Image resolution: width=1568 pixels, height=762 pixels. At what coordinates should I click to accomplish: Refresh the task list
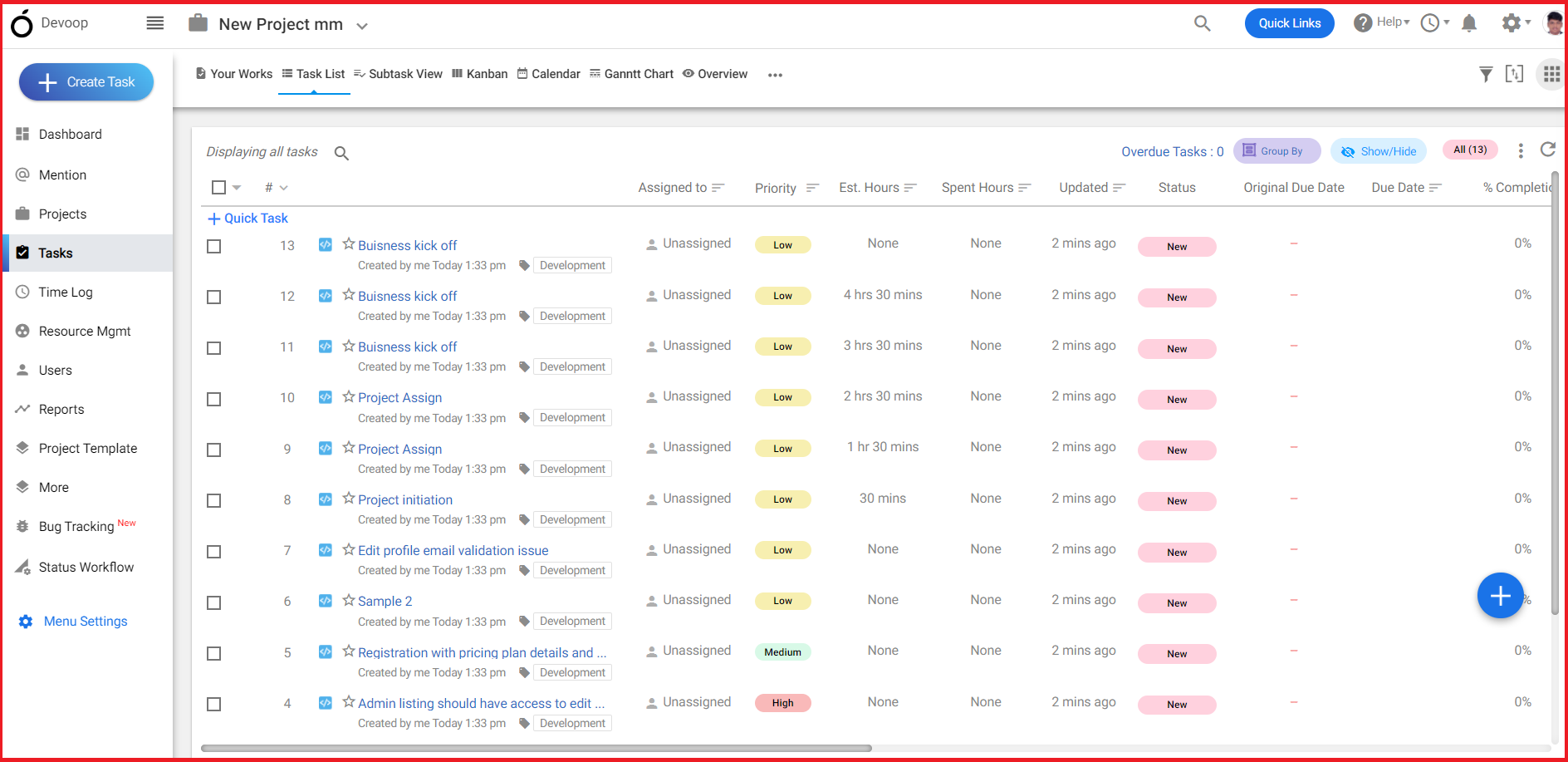[x=1547, y=150]
